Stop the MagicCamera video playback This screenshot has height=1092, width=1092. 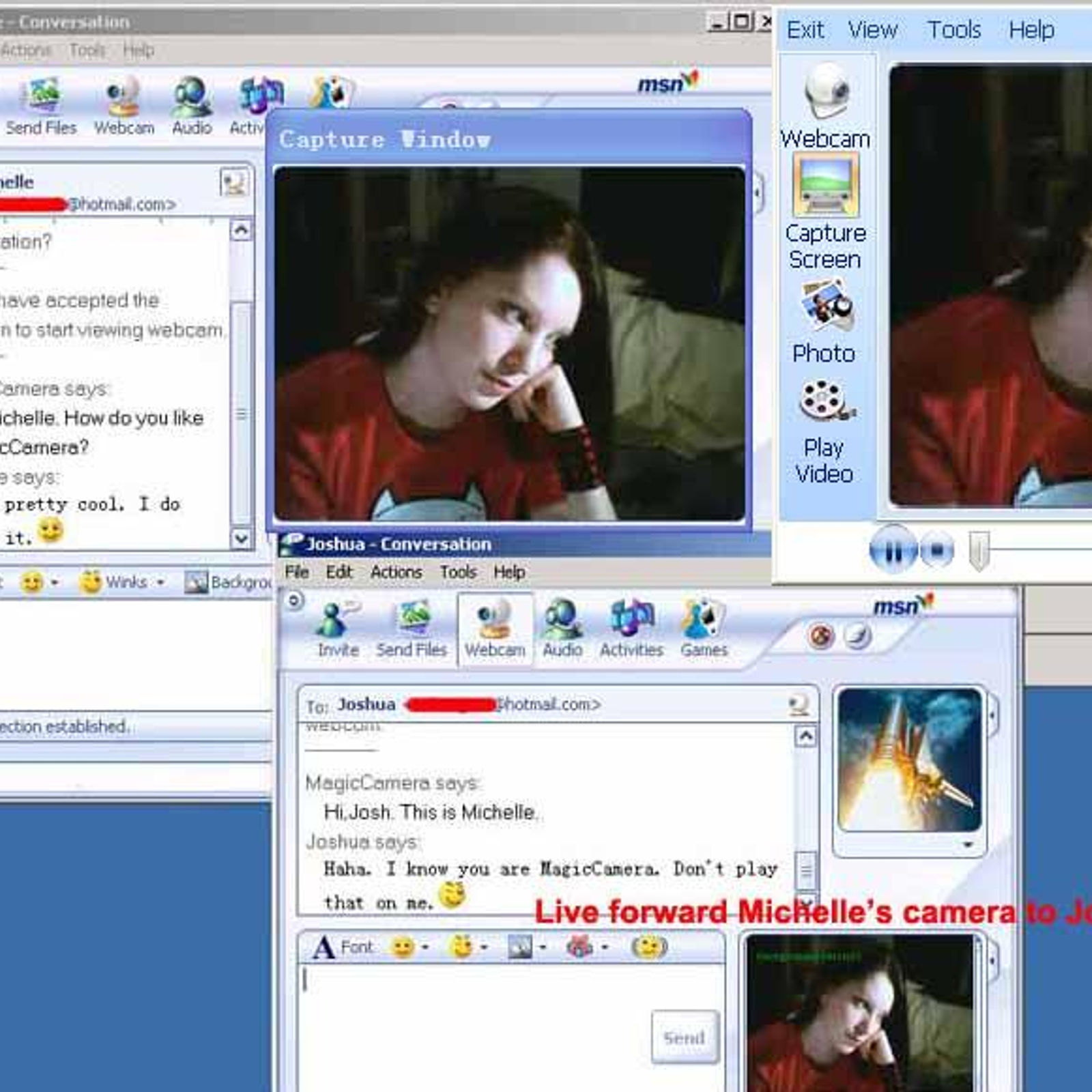point(937,549)
